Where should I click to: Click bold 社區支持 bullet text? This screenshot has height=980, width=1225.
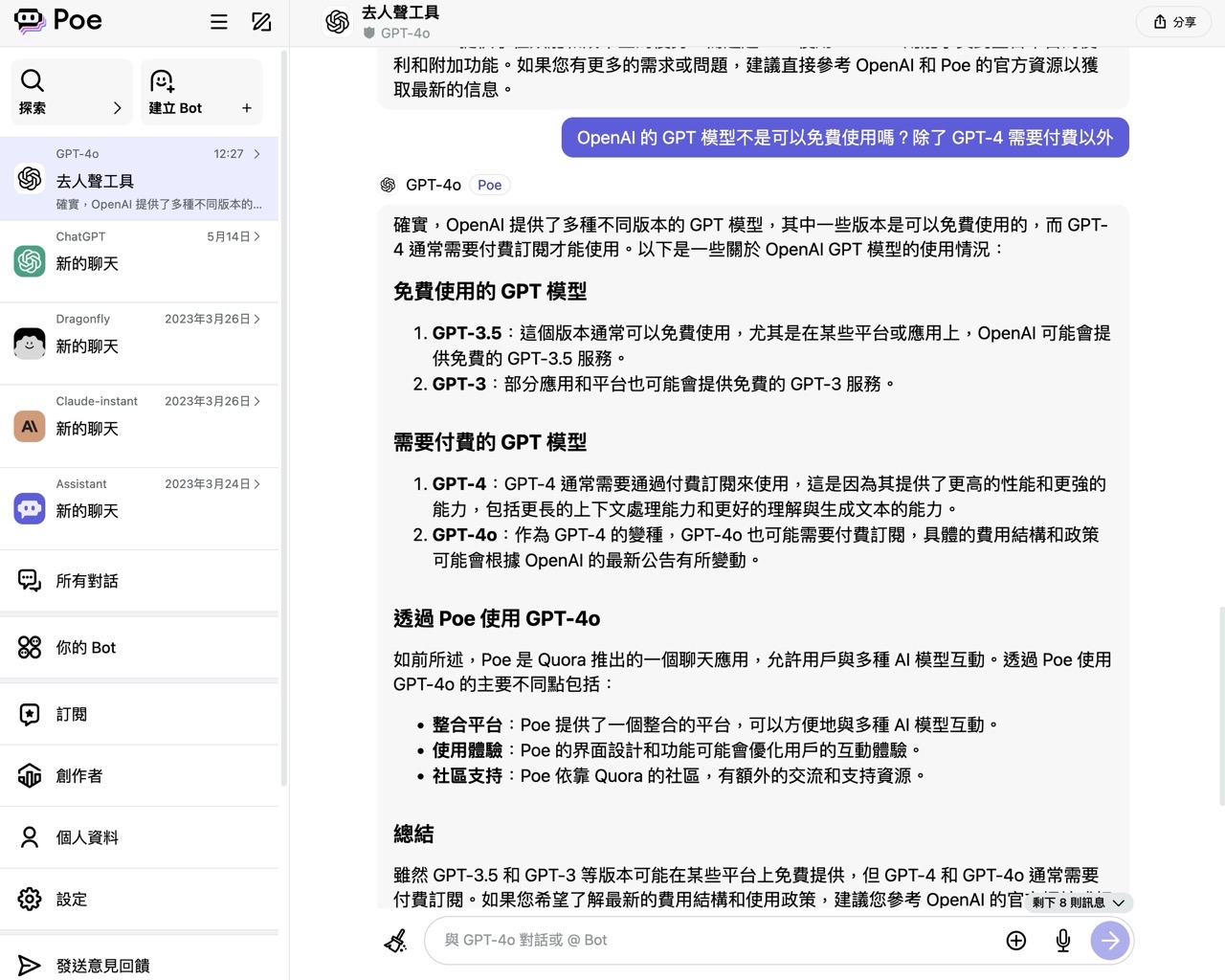(x=467, y=775)
